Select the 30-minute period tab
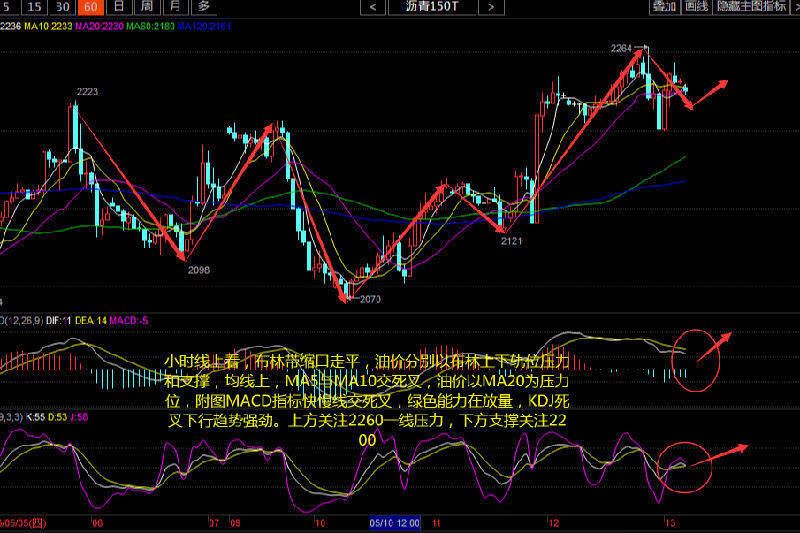The height and width of the screenshot is (533, 800). click(64, 7)
